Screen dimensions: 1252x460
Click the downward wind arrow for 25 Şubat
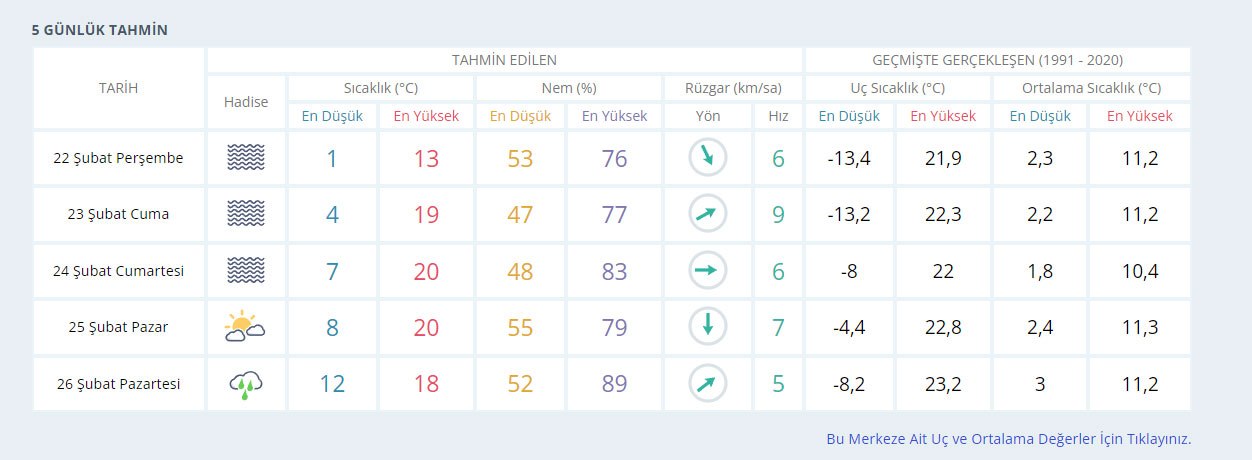pyautogui.click(x=707, y=326)
